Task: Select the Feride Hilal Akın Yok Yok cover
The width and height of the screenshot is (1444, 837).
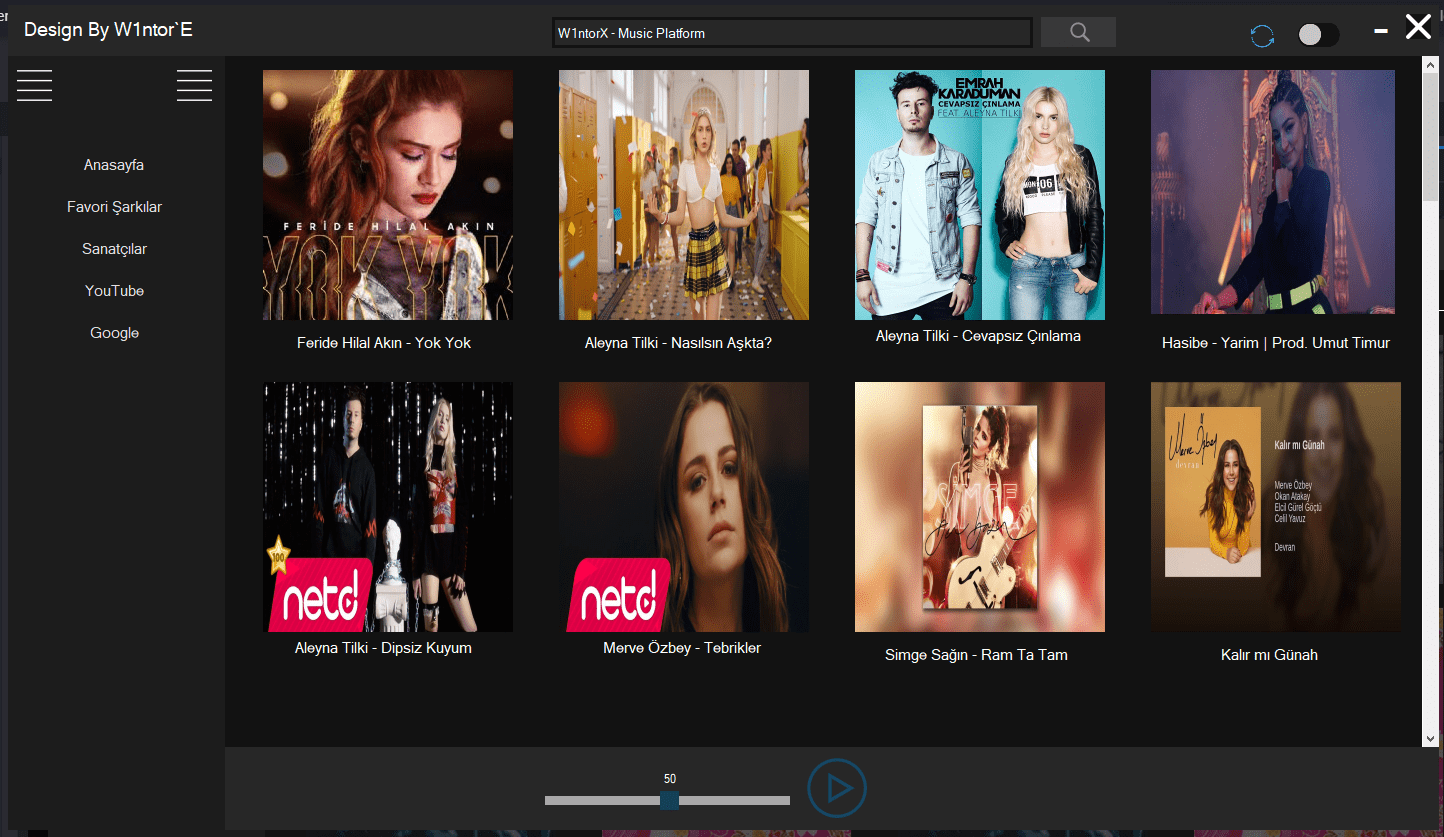Action: [x=388, y=195]
